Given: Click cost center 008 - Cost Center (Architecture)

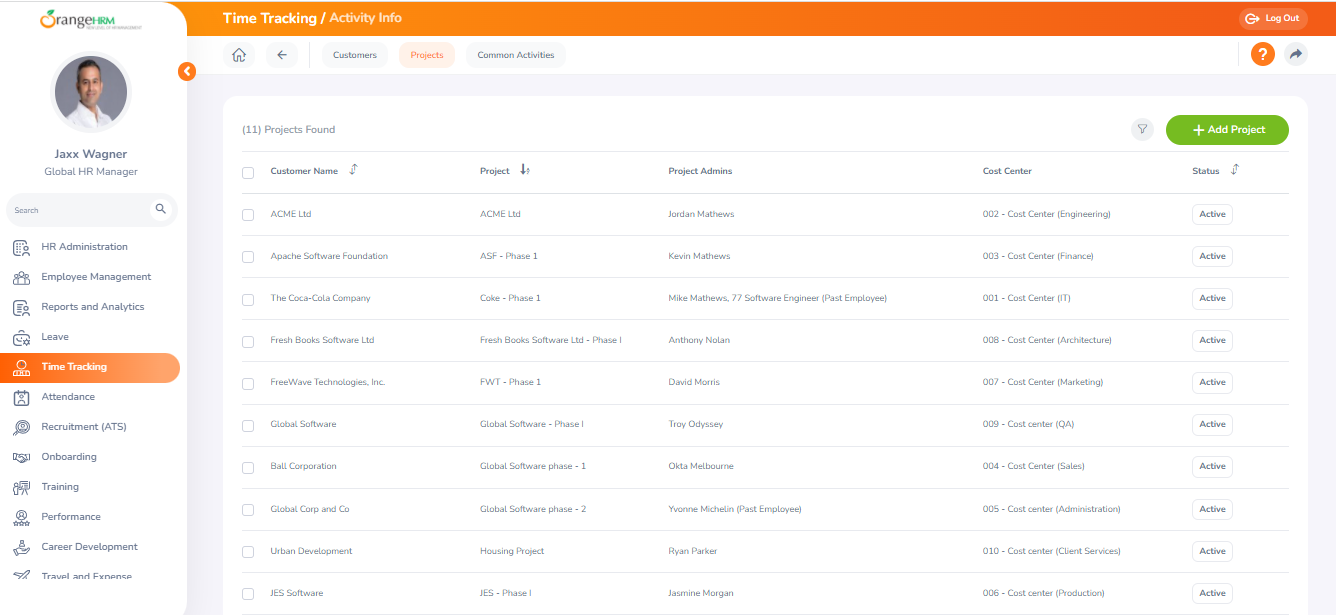Looking at the screenshot, I should [1047, 340].
